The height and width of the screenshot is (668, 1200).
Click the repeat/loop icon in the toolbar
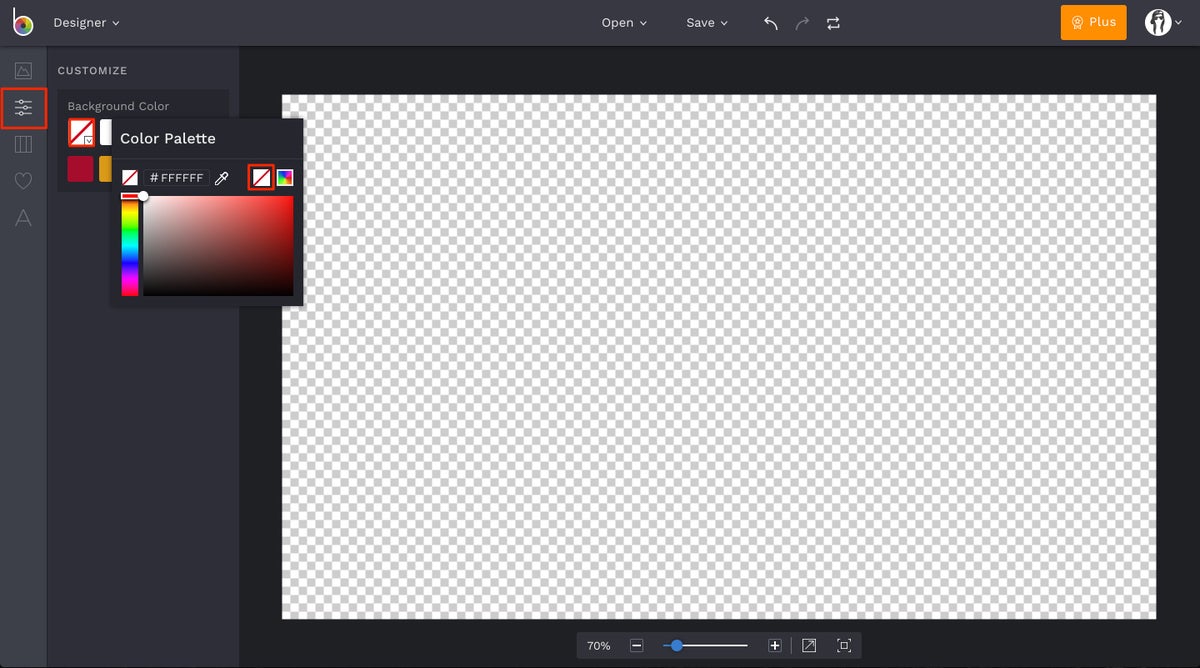coord(833,22)
